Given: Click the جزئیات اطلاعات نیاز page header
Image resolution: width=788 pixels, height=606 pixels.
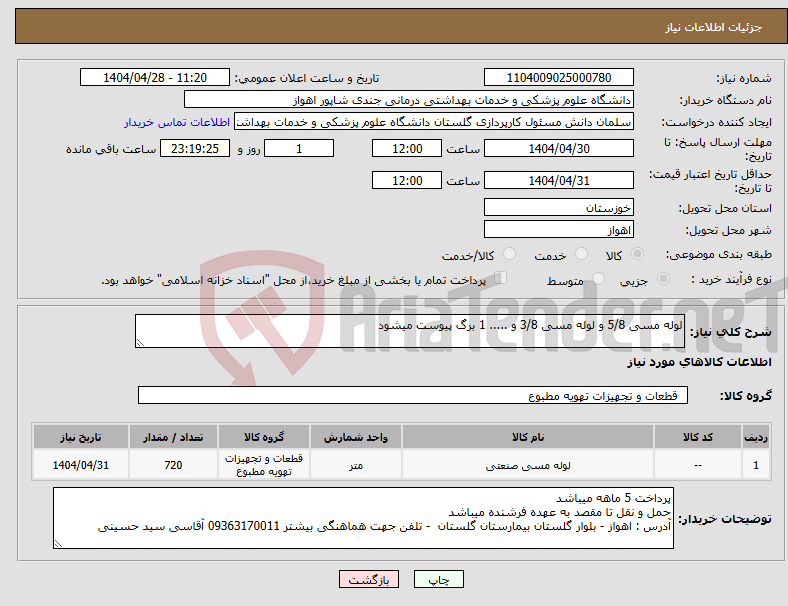Looking at the screenshot, I should coord(714,27).
